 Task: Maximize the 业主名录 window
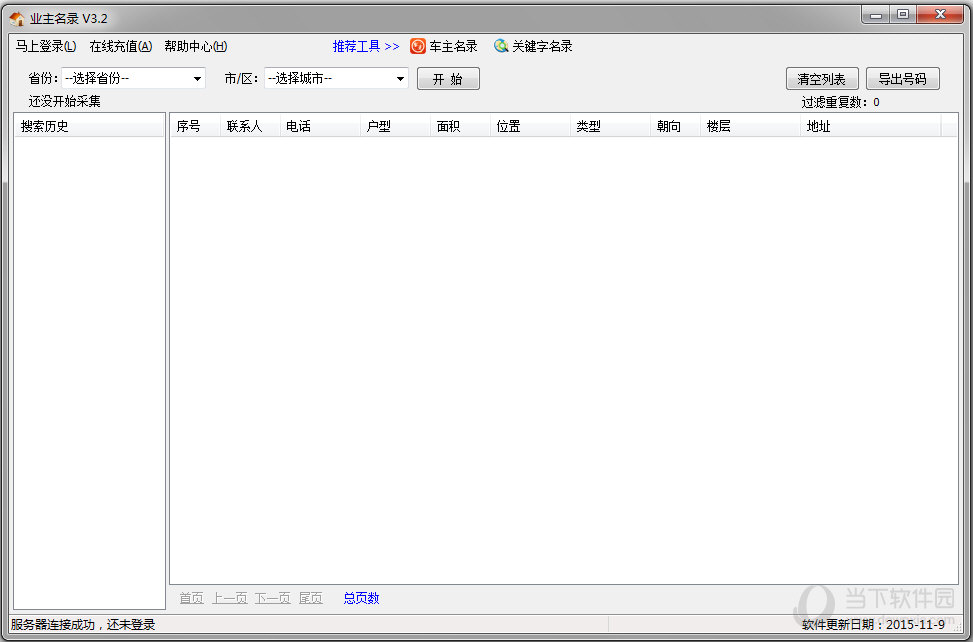coord(904,14)
